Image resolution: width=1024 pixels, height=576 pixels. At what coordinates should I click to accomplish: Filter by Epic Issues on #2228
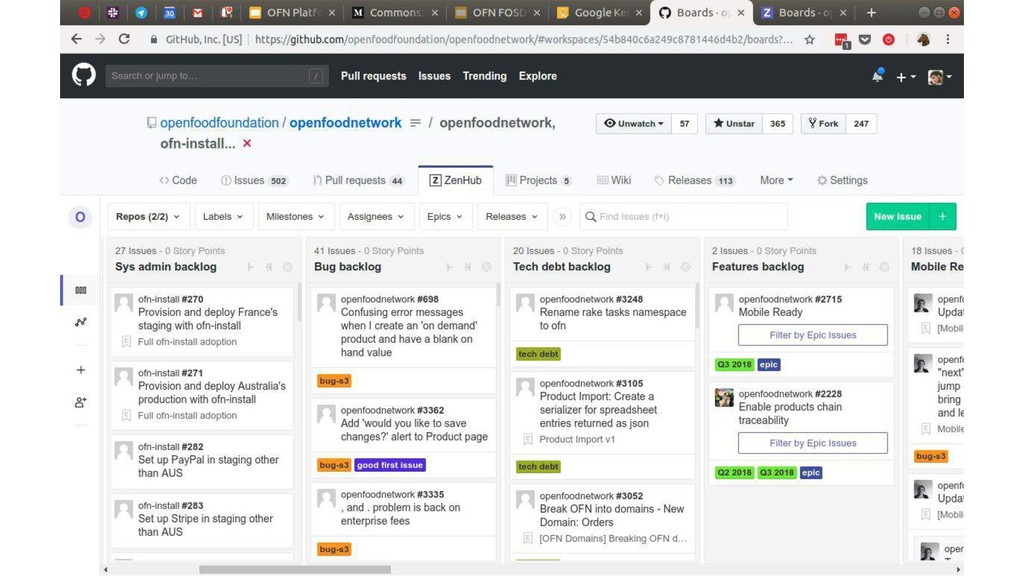812,443
